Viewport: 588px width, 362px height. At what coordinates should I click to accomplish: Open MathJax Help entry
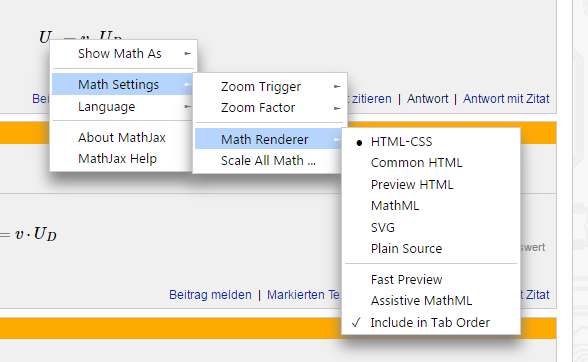(x=123, y=159)
